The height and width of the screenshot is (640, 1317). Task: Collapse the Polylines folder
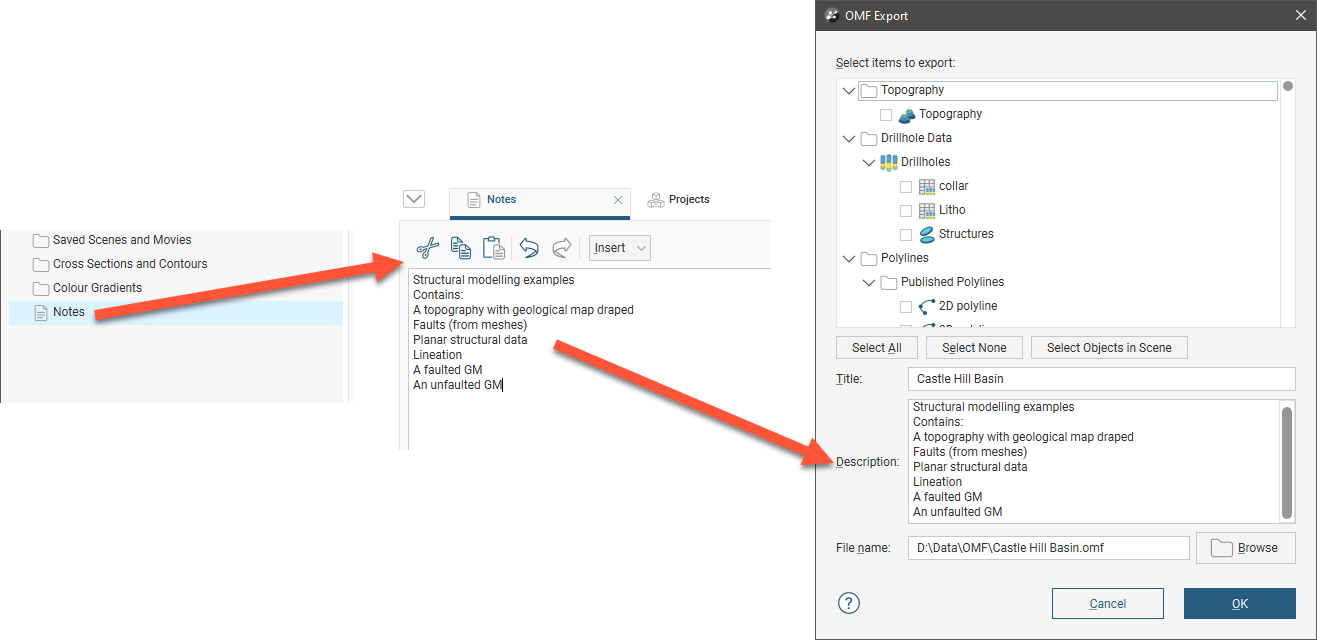click(849, 258)
